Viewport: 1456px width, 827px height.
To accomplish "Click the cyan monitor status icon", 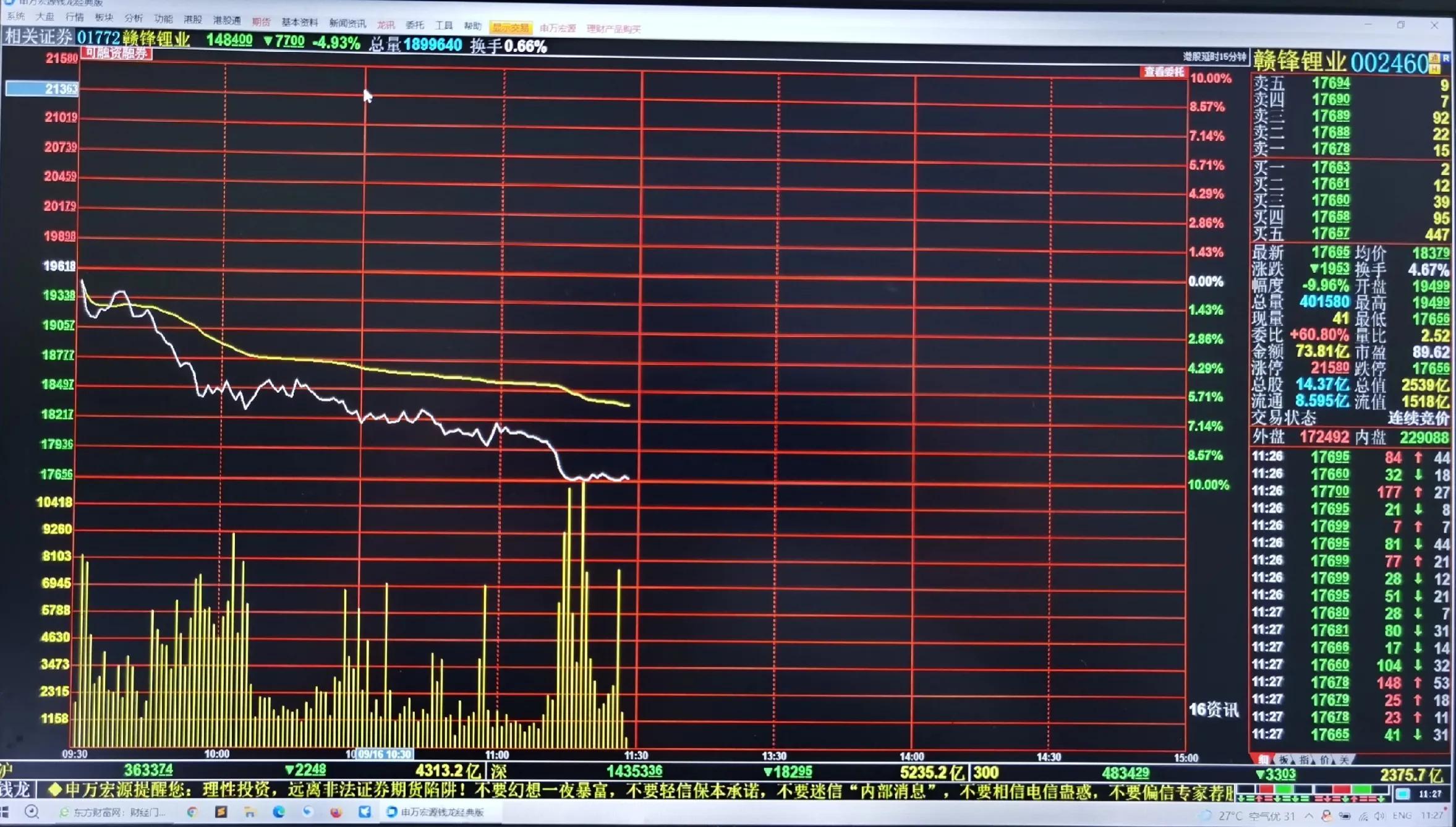I will tap(1403, 794).
